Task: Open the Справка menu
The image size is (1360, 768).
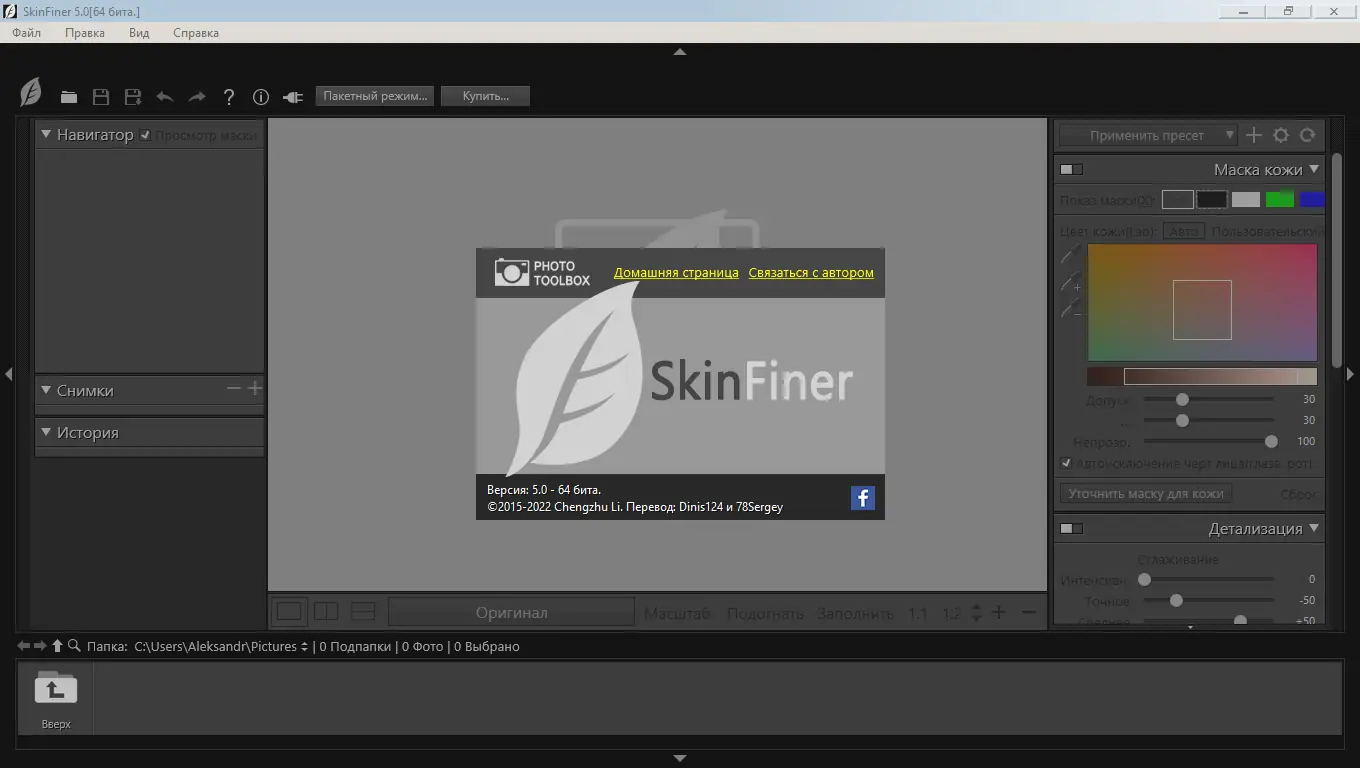Action: [196, 33]
